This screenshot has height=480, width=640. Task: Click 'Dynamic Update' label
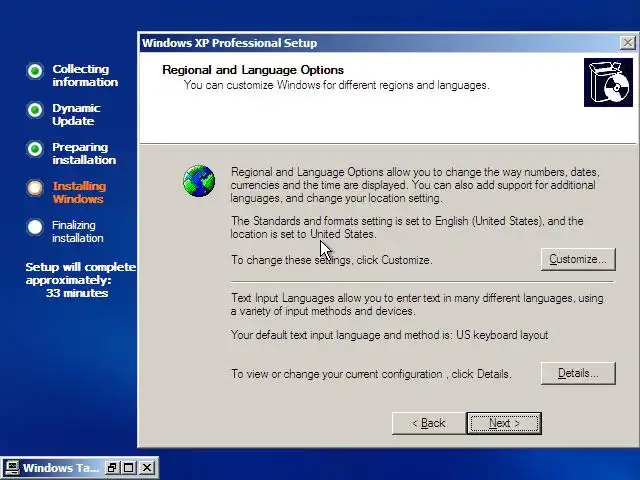pyautogui.click(x=76, y=115)
